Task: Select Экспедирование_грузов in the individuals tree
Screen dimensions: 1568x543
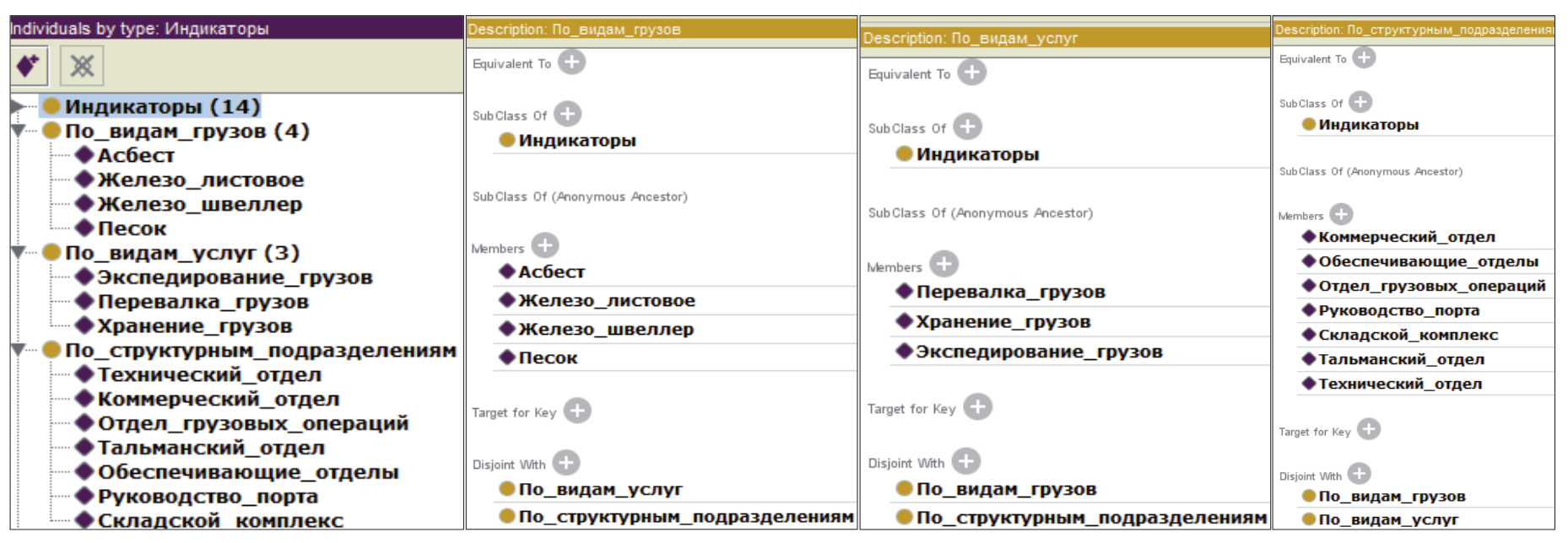Action: pyautogui.click(x=234, y=277)
